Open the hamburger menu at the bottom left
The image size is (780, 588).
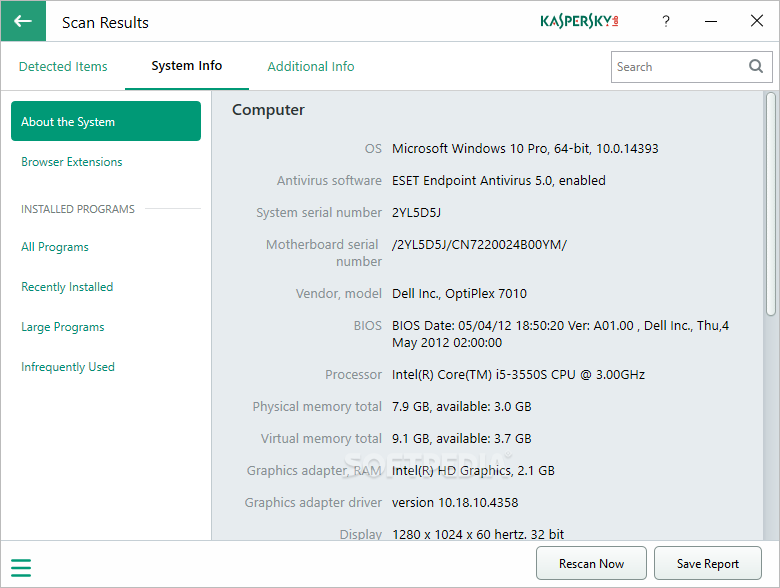(x=21, y=568)
